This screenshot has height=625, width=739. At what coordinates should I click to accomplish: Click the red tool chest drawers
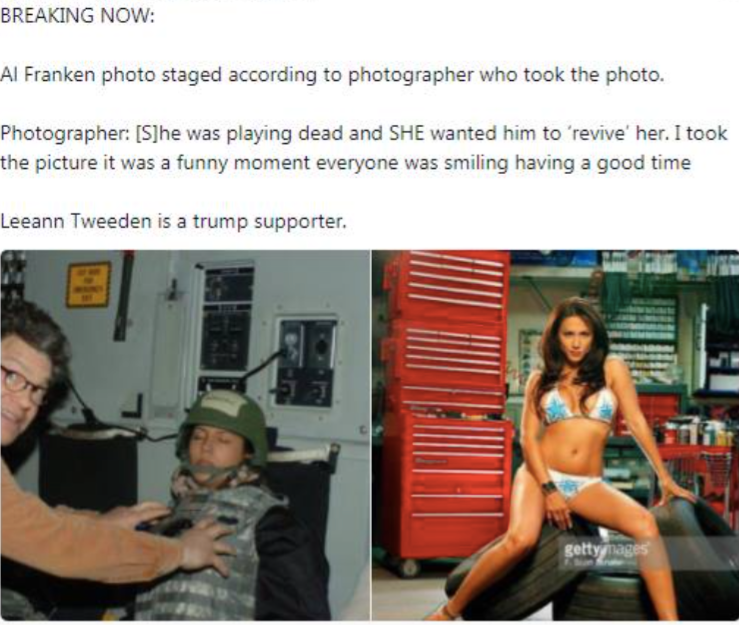[445, 405]
